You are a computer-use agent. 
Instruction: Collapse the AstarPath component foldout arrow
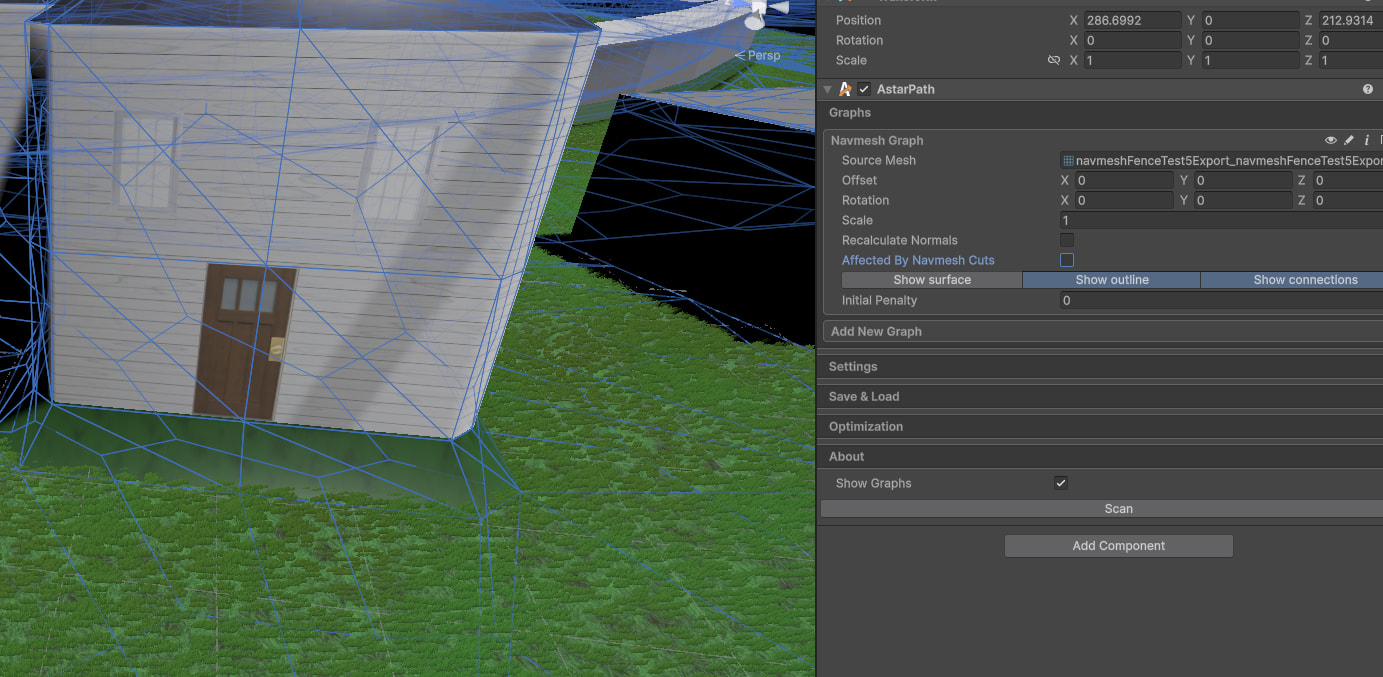click(x=828, y=90)
